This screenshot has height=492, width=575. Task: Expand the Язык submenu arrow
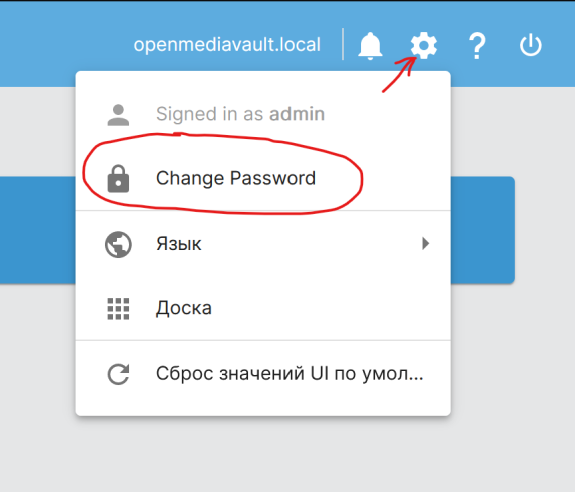pos(425,243)
